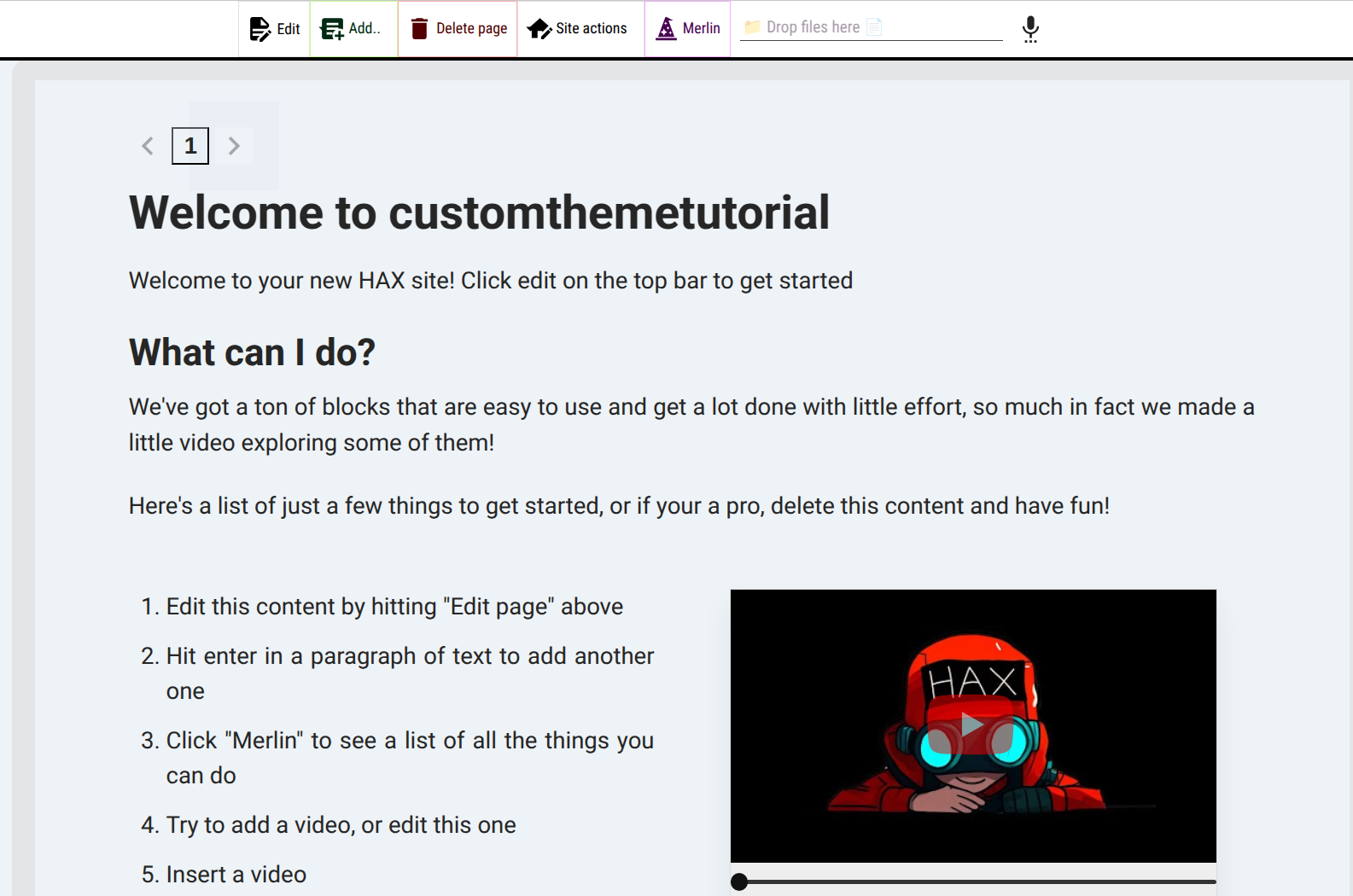The height and width of the screenshot is (896, 1353).
Task: Click the file page icon in drop field
Action: point(874,26)
